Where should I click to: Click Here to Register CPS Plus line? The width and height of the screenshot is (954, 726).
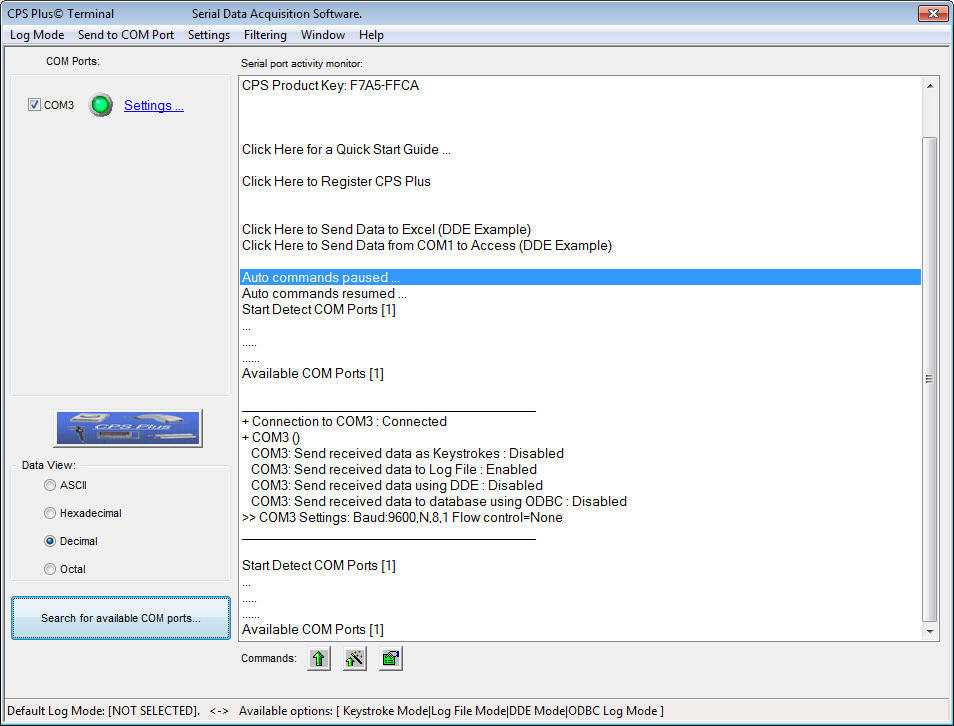336,181
